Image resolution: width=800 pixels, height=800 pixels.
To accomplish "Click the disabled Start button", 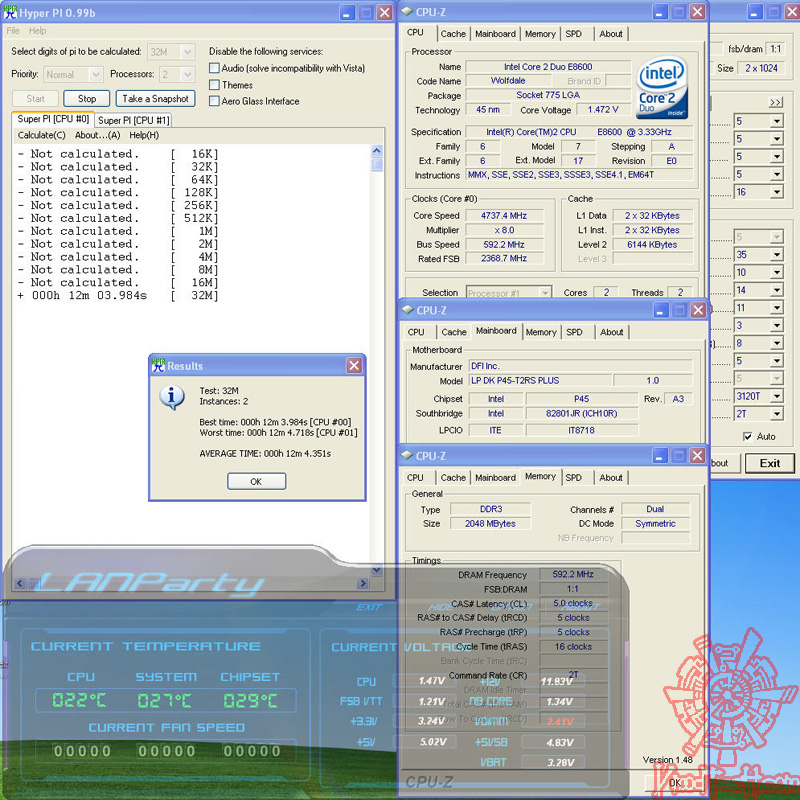I will 35,98.
